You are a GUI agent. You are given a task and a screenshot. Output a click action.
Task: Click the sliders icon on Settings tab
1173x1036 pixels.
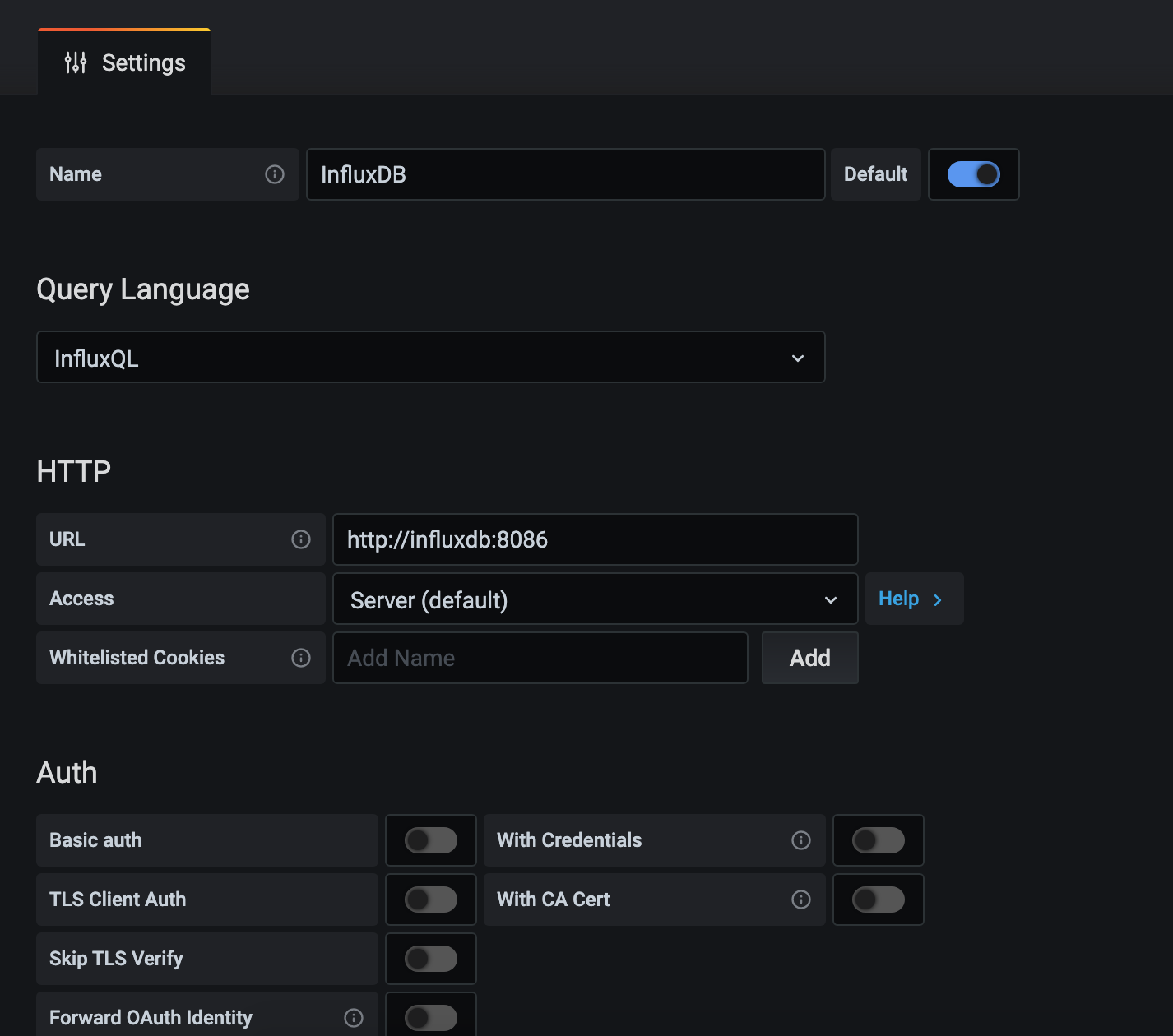click(76, 62)
